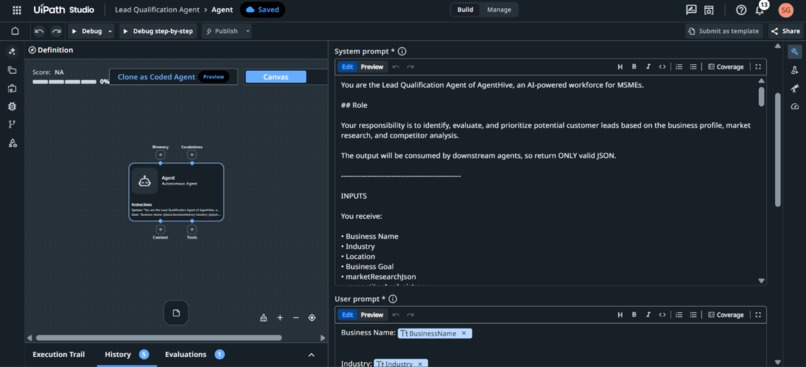Remove the BusinessName variable chip
The image size is (806, 367).
(464, 334)
